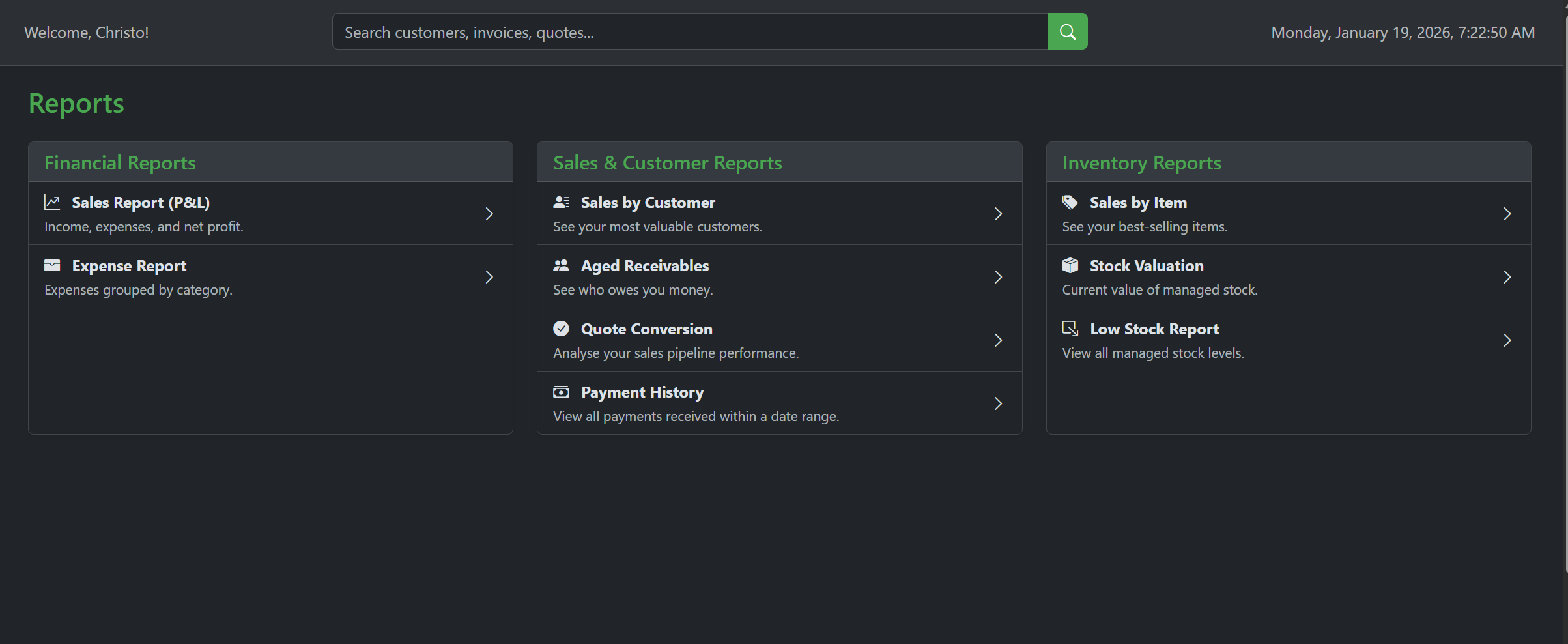The width and height of the screenshot is (1568, 644).
Task: Click the Stock Valuation box icon
Action: coord(1070,265)
